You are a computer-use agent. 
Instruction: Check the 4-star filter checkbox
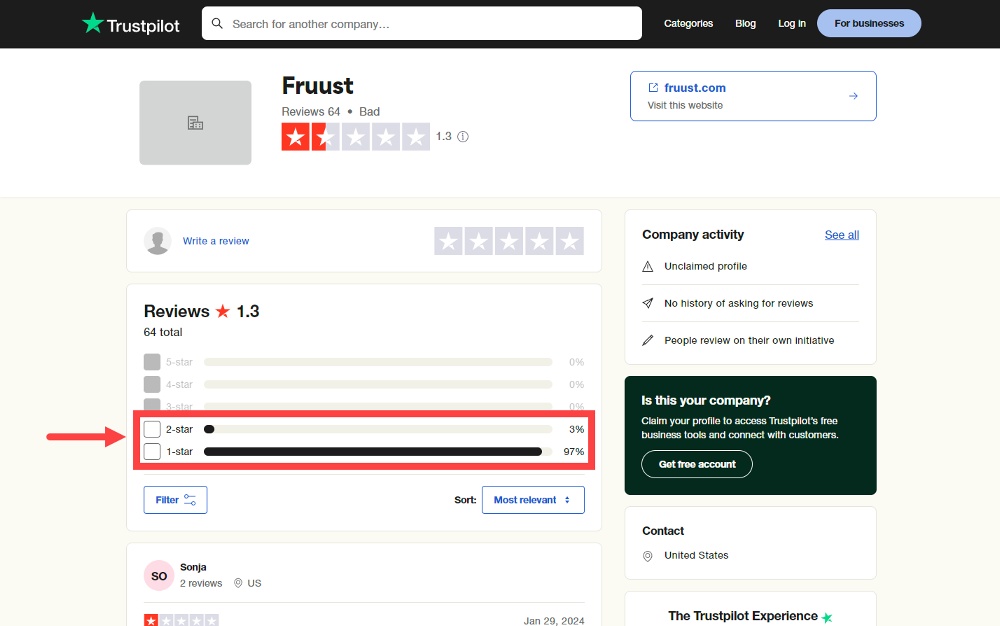[x=152, y=384]
